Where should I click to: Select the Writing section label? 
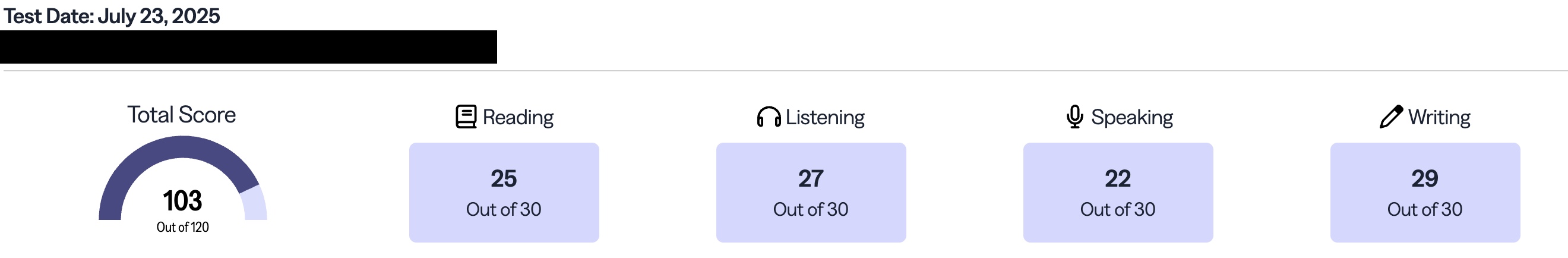coord(1439,117)
